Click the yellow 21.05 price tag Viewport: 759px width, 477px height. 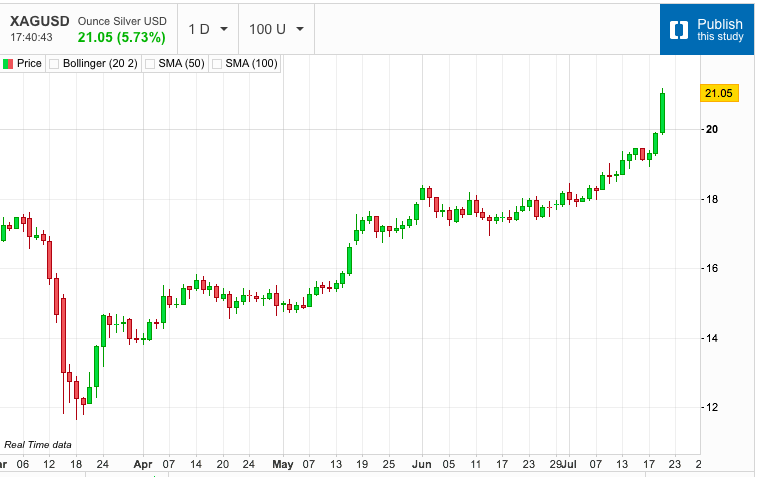point(719,93)
